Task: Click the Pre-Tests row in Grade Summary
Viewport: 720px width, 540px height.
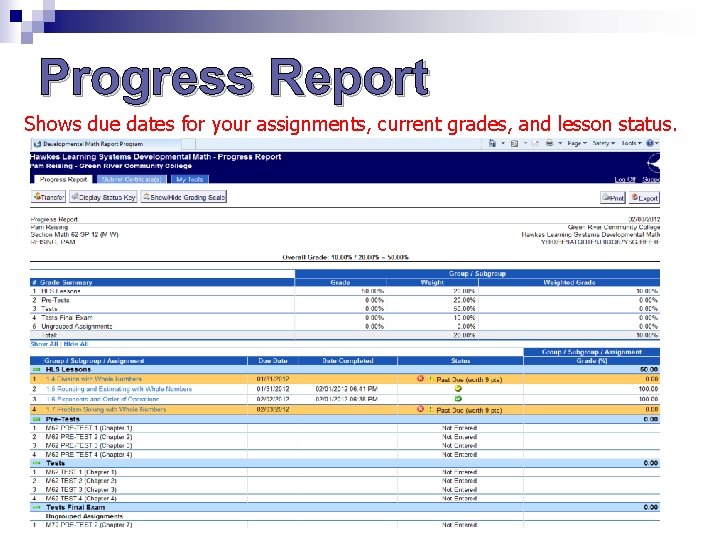Action: coord(345,300)
